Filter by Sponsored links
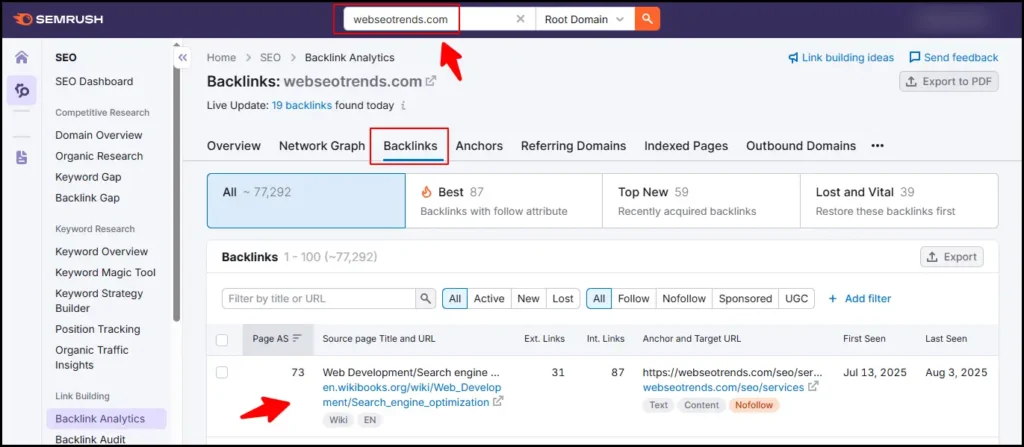The height and width of the screenshot is (447, 1024). coord(745,299)
